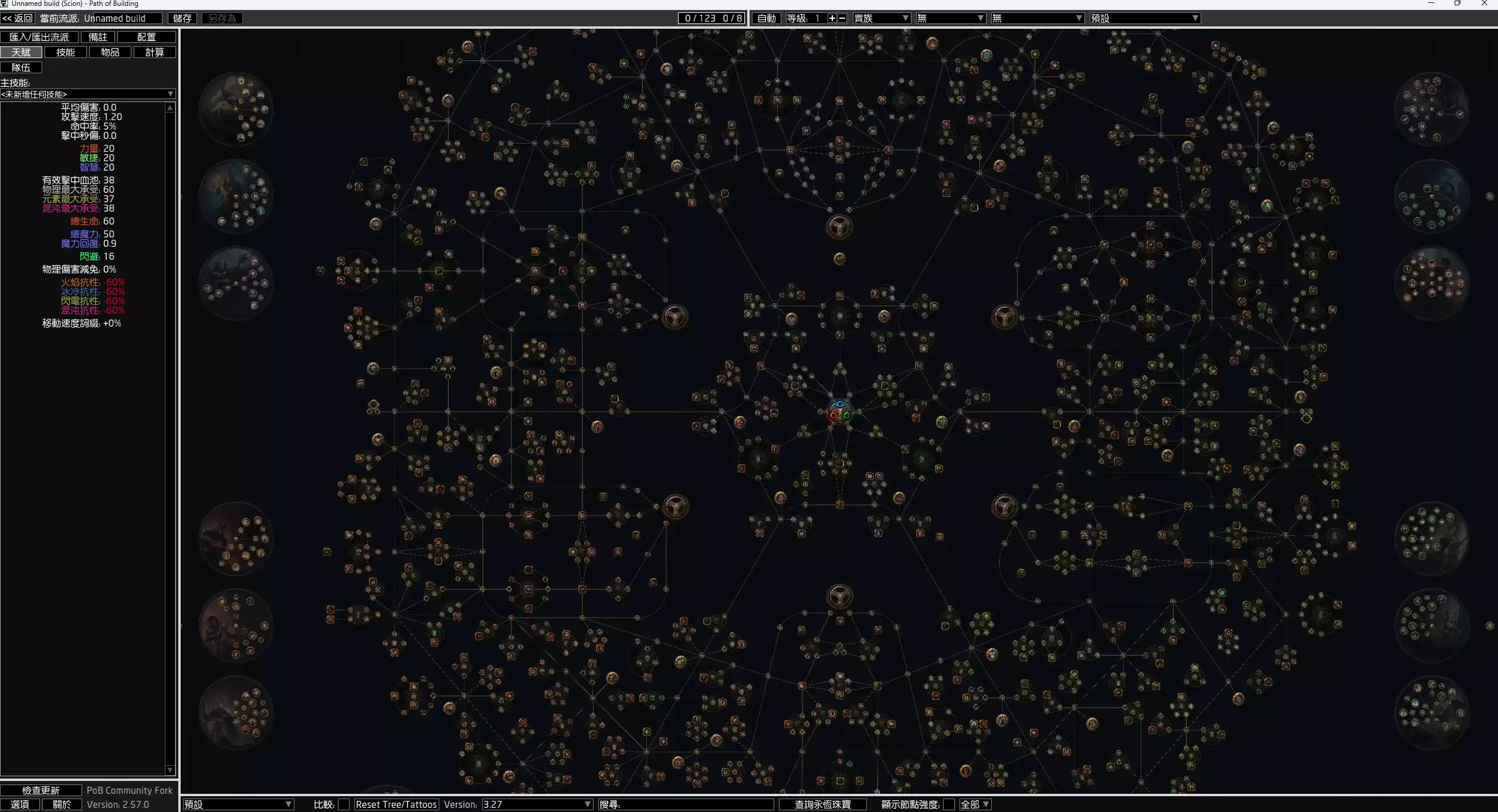Image resolution: width=1498 pixels, height=812 pixels.
Task: Expand the tree Version 3.27 dropdown
Action: point(537,804)
